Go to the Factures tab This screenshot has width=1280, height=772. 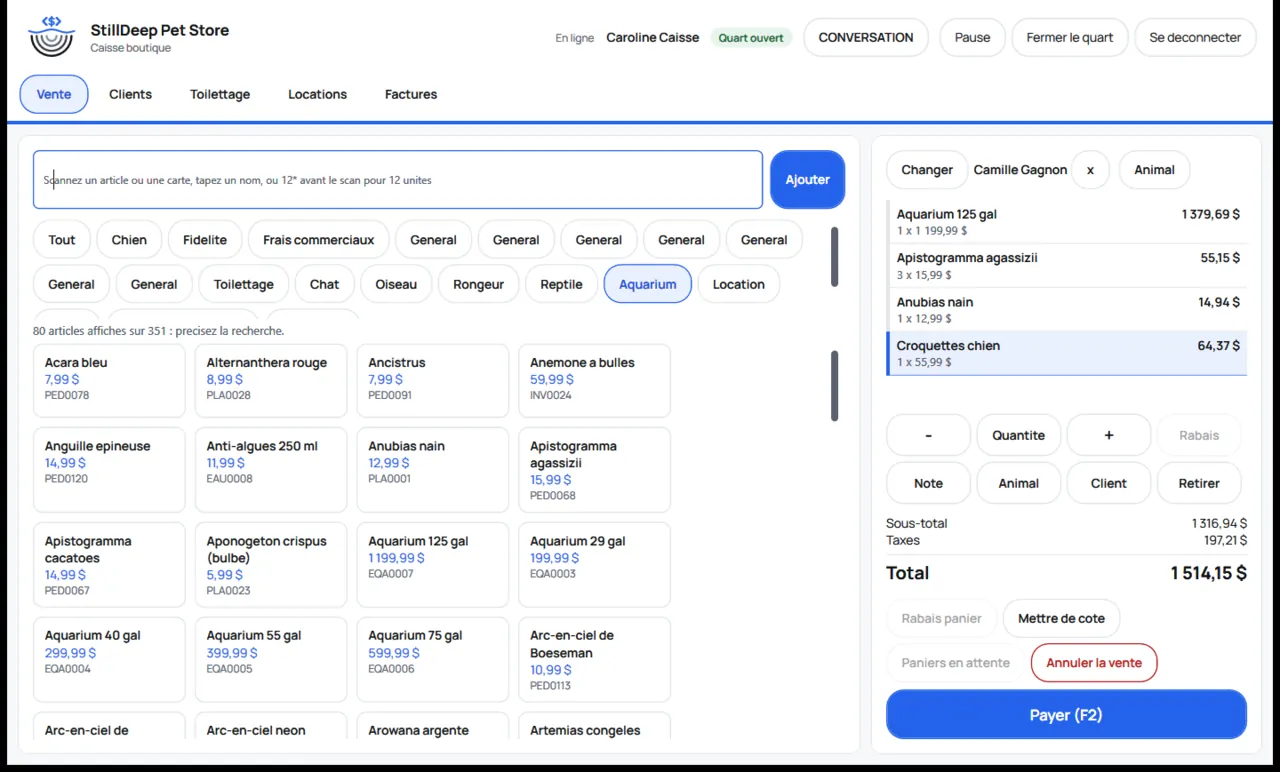tap(411, 94)
